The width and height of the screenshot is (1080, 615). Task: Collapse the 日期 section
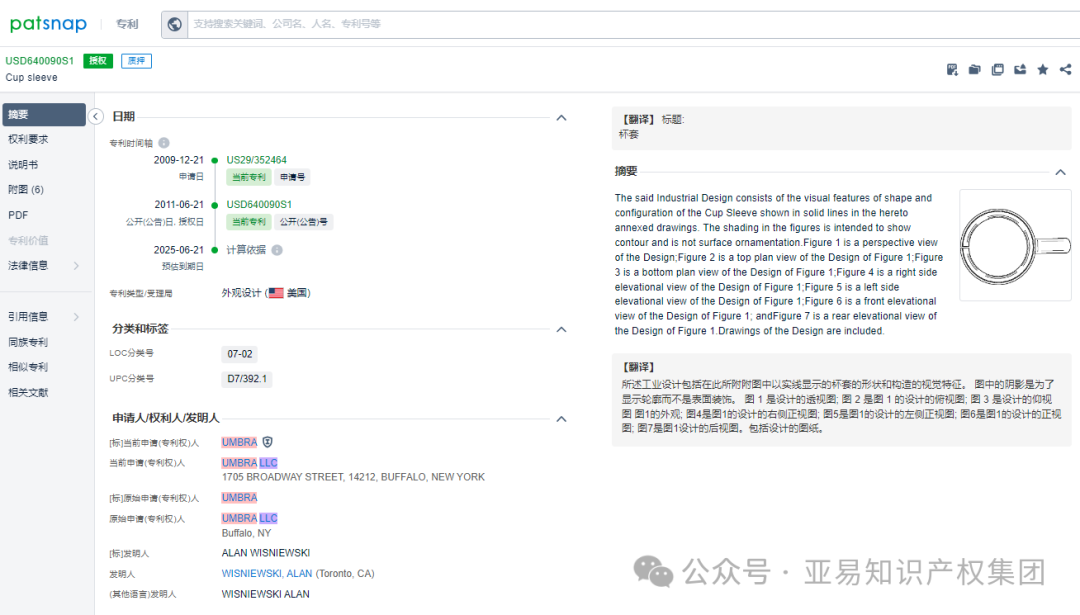[x=561, y=118]
